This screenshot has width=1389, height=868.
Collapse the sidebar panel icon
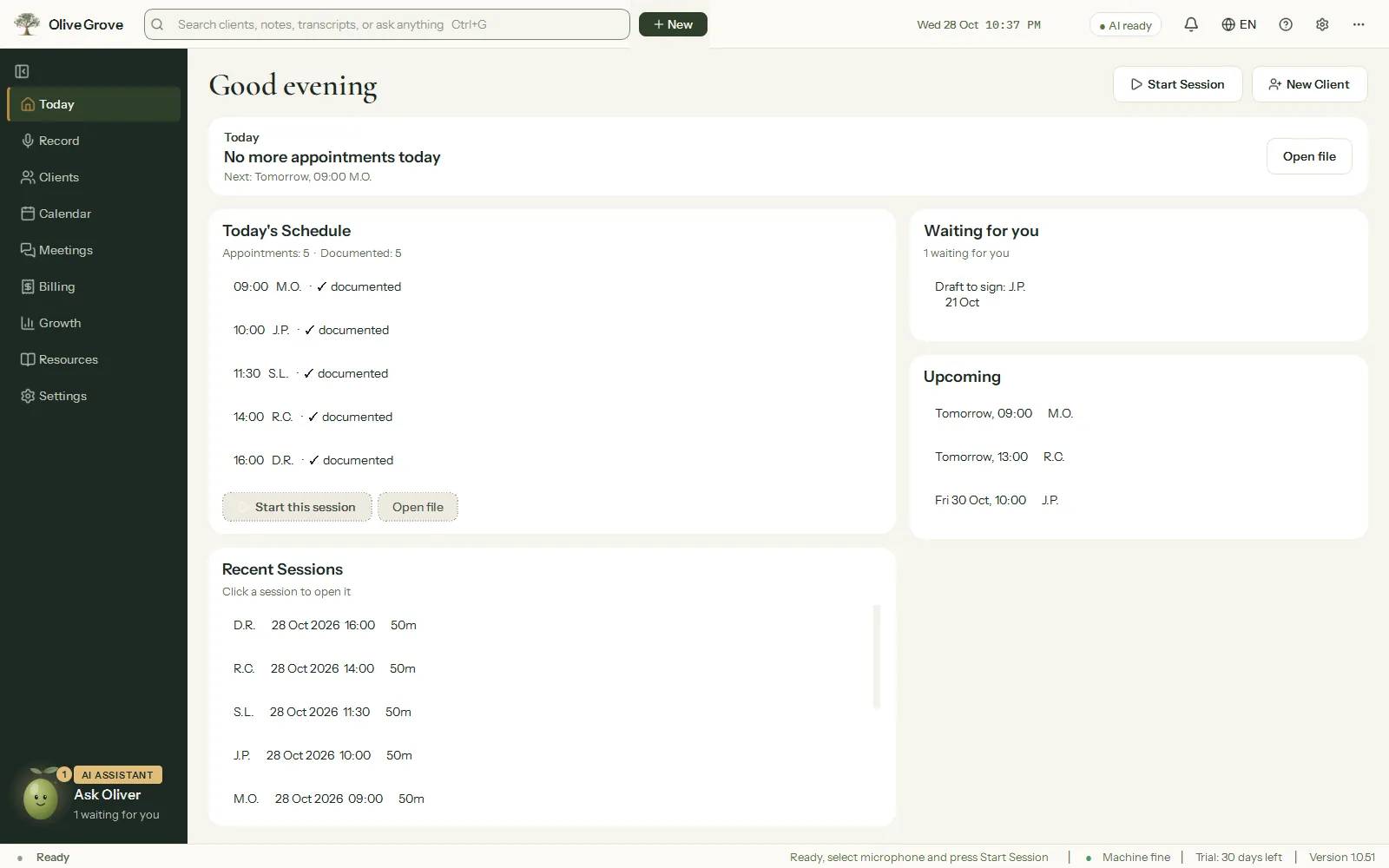pyautogui.click(x=23, y=71)
